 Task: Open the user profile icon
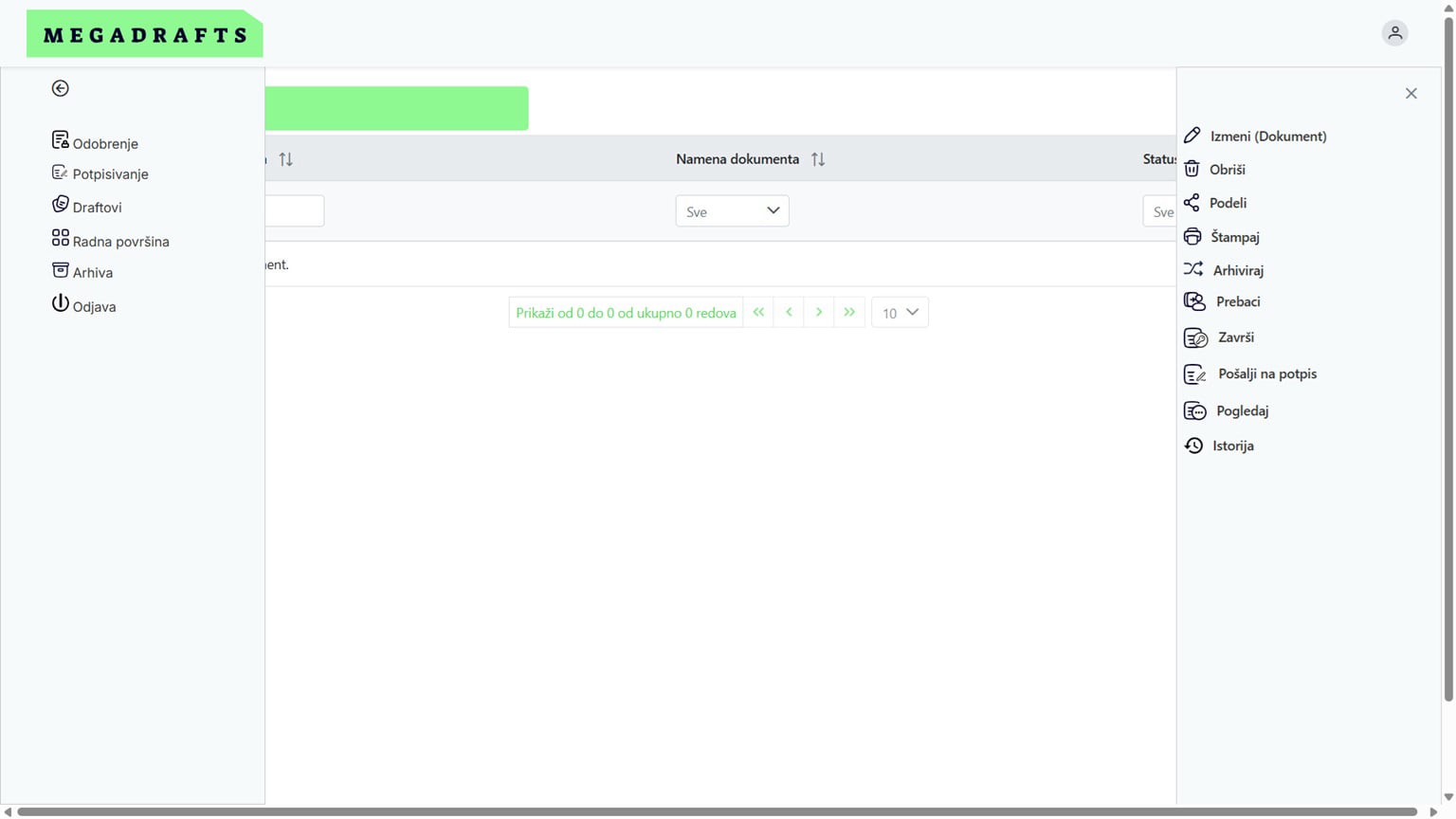click(1394, 33)
